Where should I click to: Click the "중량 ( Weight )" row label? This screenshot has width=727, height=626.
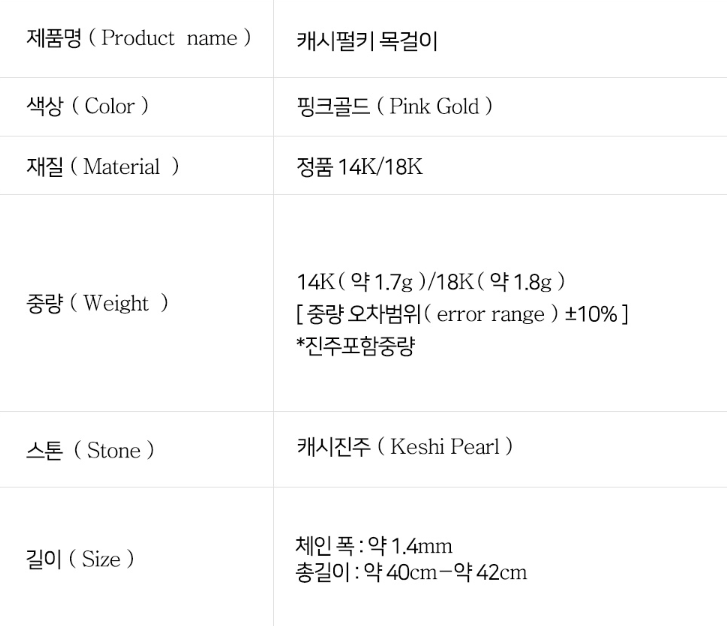tap(97, 303)
